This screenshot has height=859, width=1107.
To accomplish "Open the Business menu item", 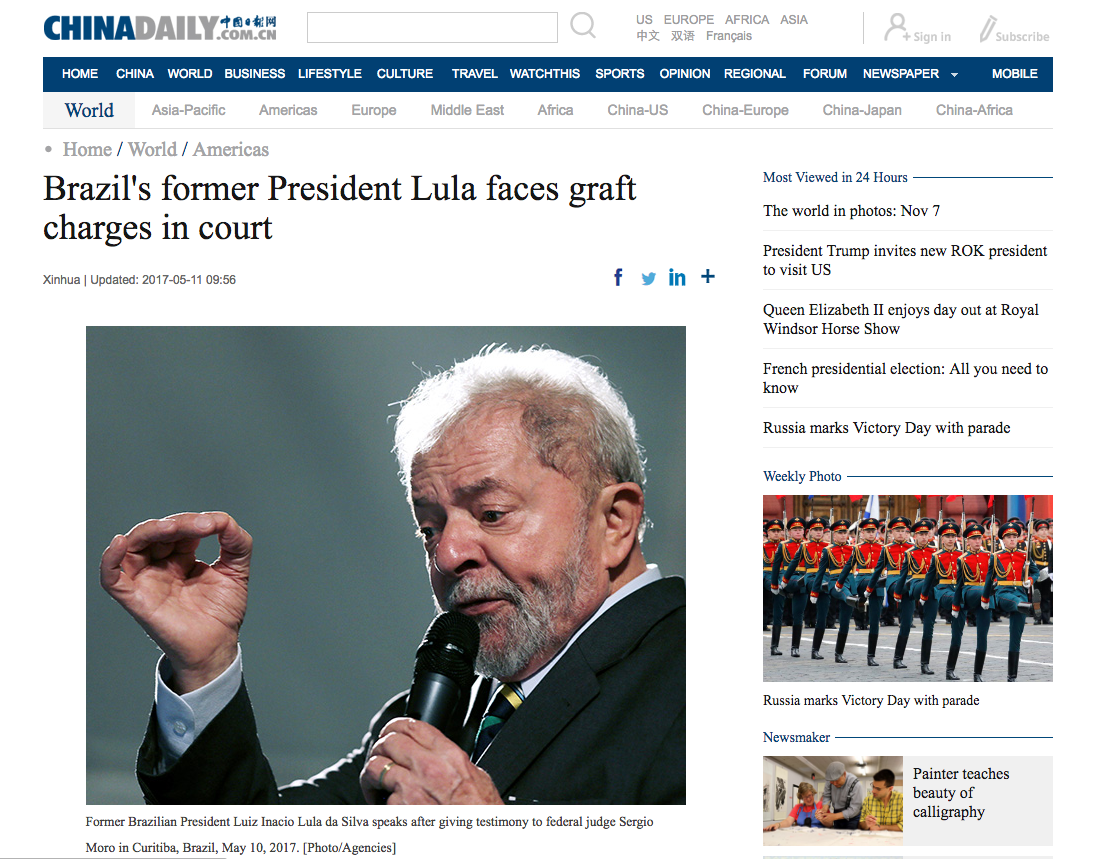I will click(254, 73).
